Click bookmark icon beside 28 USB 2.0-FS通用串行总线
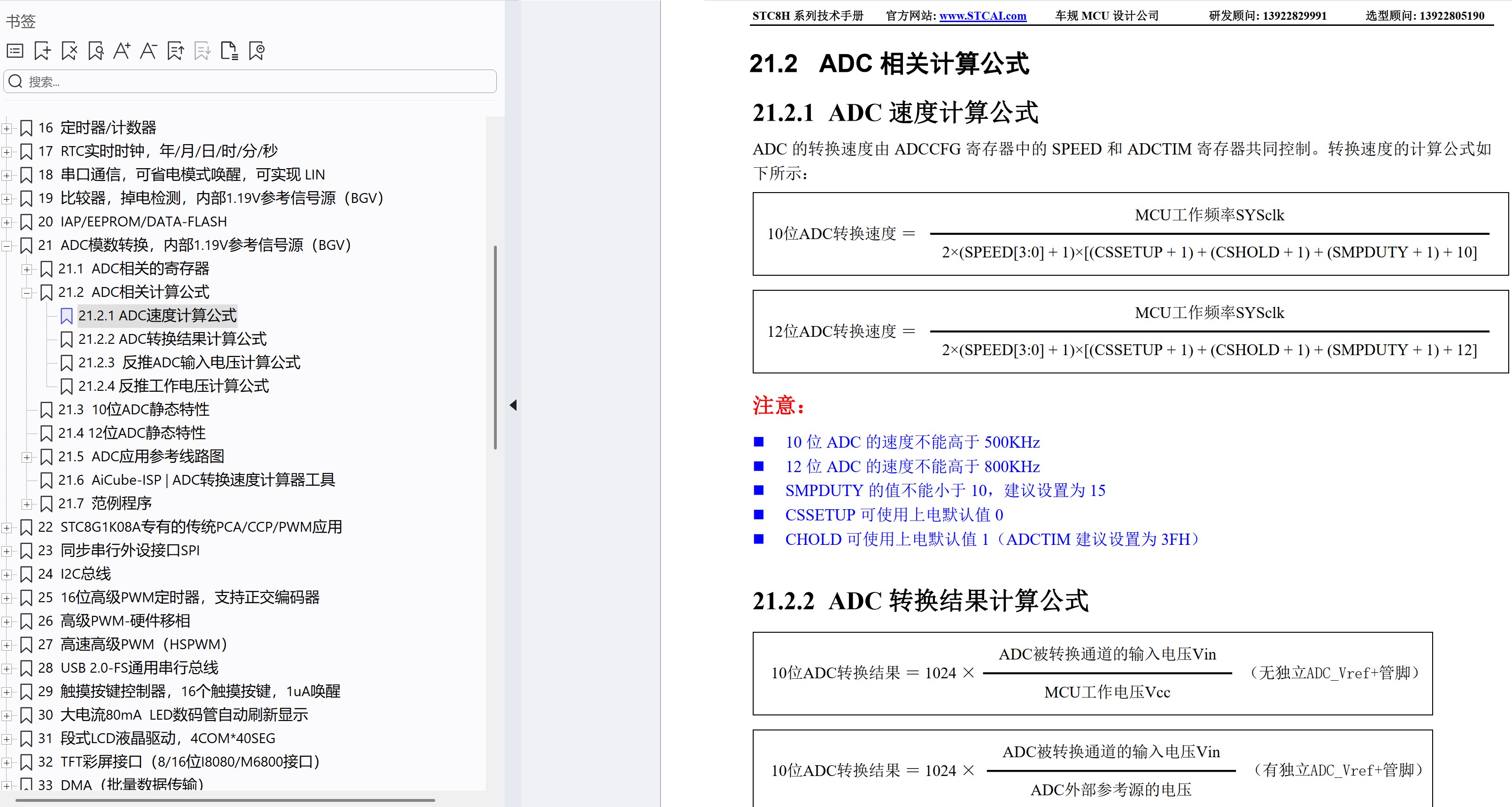The width and height of the screenshot is (1512, 807). pyautogui.click(x=26, y=668)
